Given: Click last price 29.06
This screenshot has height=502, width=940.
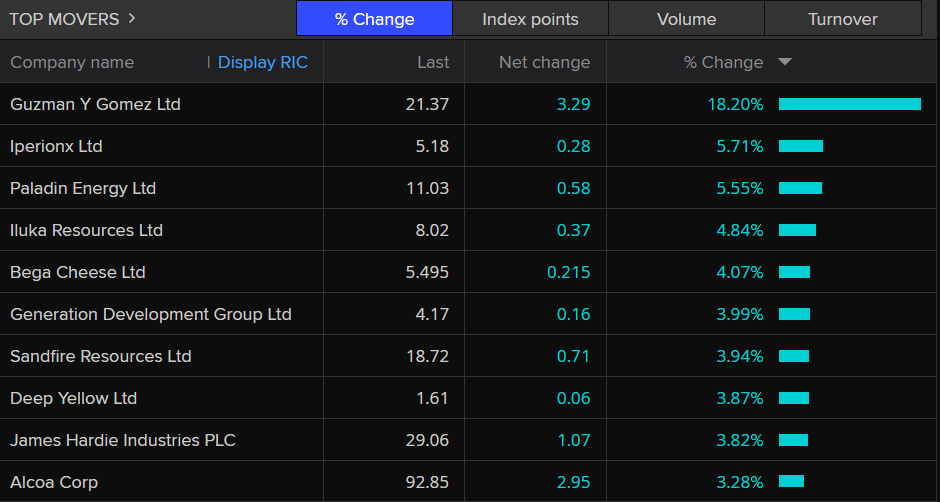Looking at the screenshot, I should [x=427, y=440].
